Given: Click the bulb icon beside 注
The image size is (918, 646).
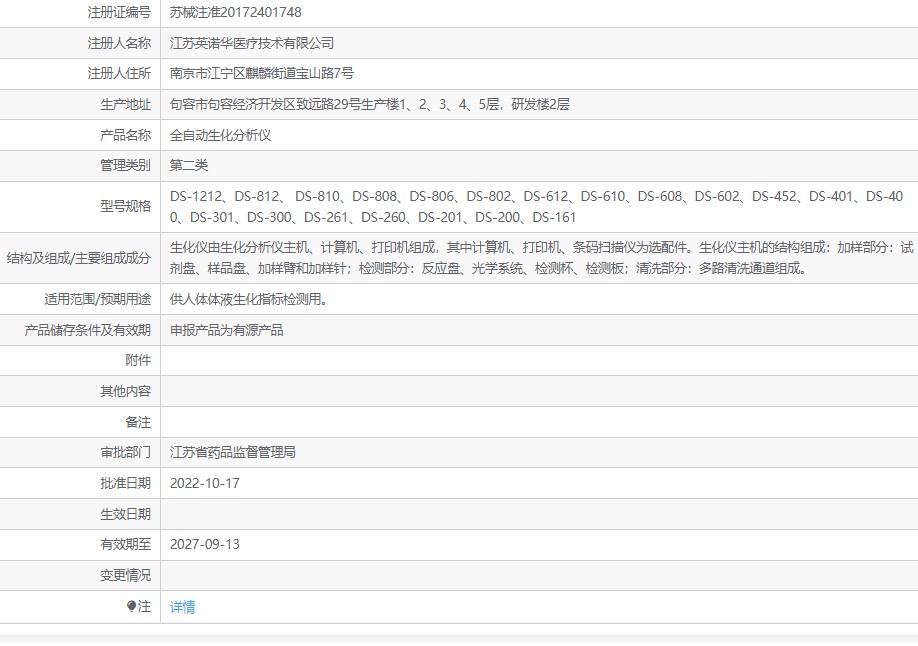Looking at the screenshot, I should pos(131,606).
